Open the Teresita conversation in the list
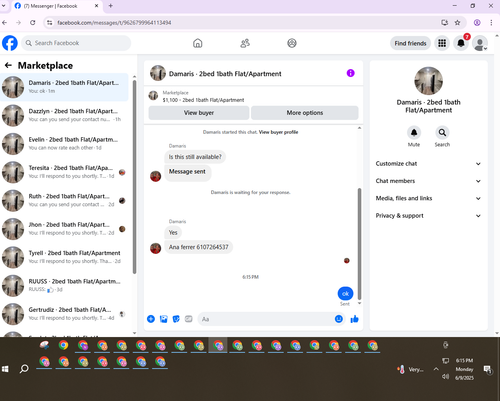 click(x=64, y=172)
